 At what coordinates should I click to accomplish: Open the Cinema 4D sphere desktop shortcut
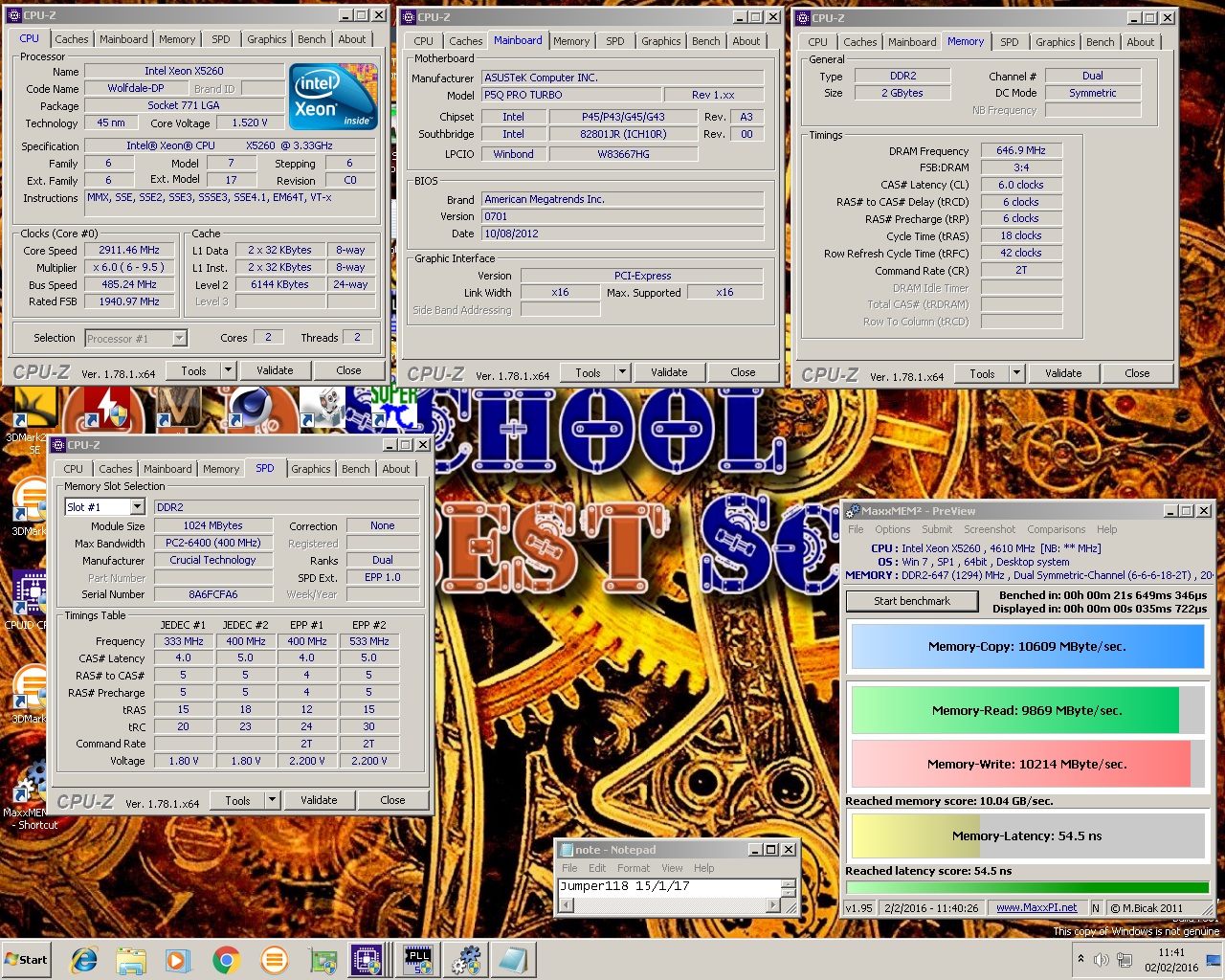point(251,408)
